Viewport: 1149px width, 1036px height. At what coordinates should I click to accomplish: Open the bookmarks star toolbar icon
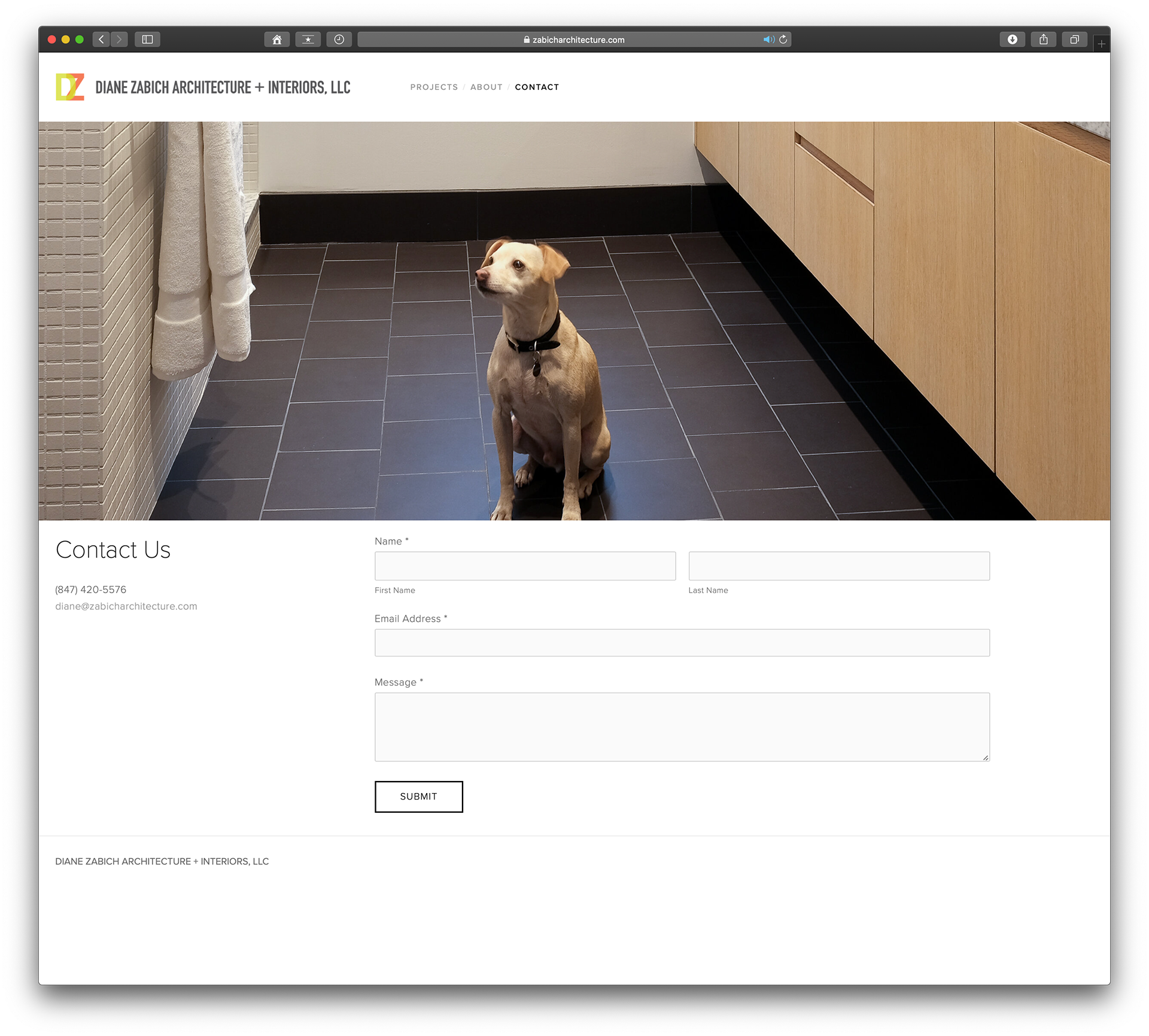[x=308, y=40]
